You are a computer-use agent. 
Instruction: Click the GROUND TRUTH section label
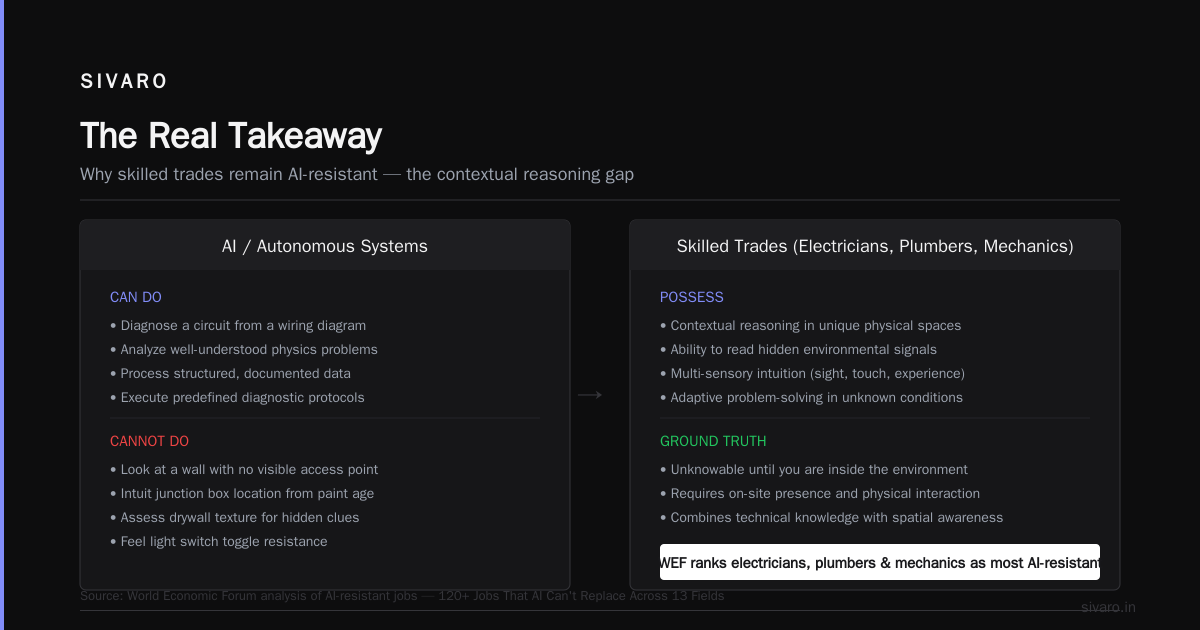click(x=713, y=441)
